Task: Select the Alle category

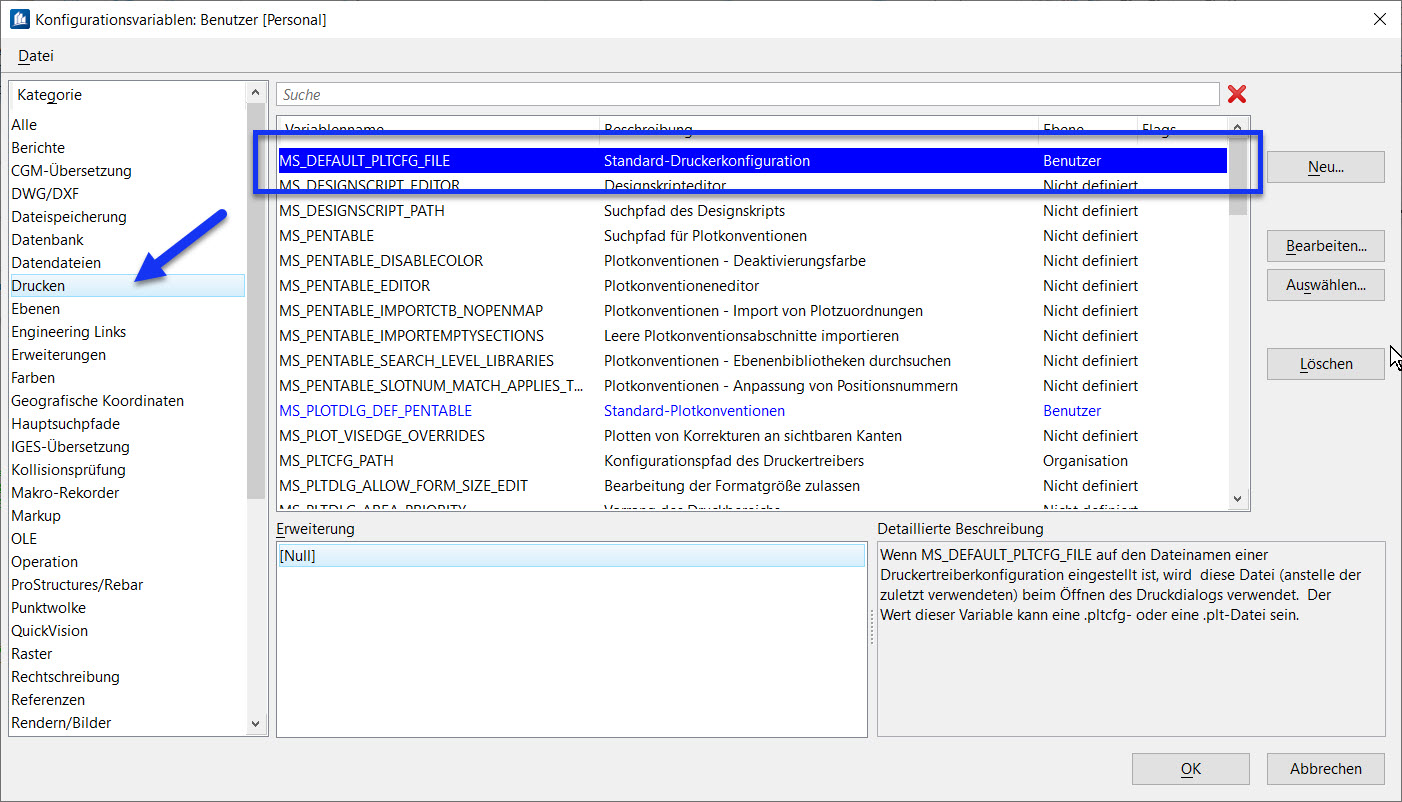Action: (127, 125)
